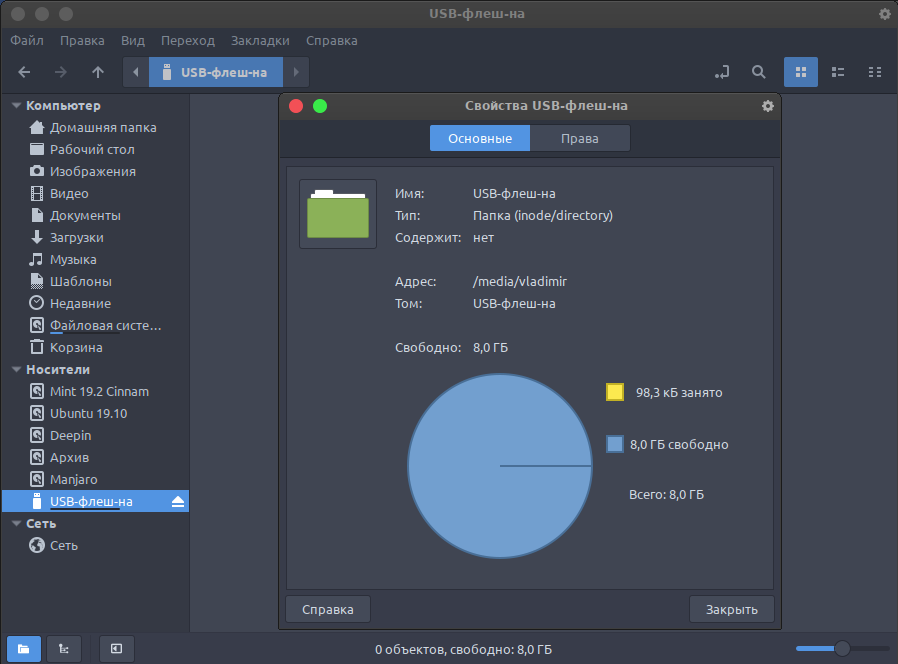Screen dimensions: 898x664
Task: Go up to parent folder
Action: [98, 72]
